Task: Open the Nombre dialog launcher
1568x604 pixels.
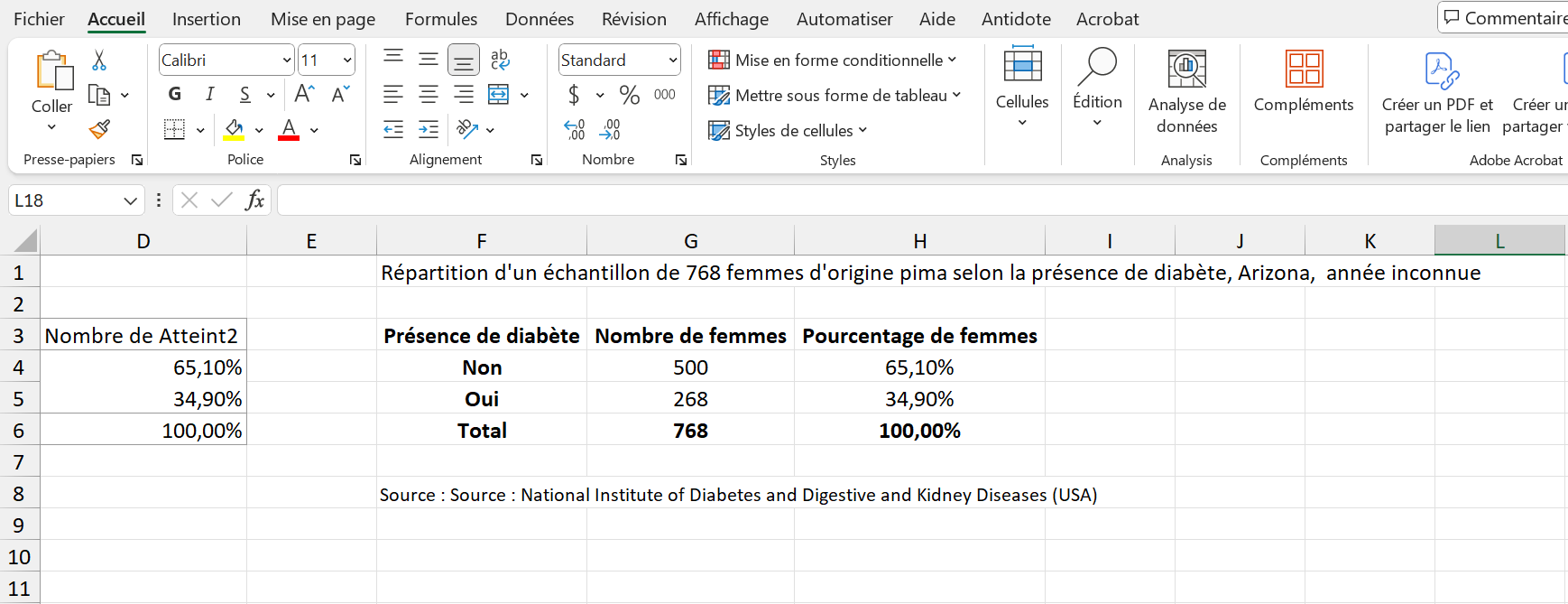Action: tap(681, 160)
